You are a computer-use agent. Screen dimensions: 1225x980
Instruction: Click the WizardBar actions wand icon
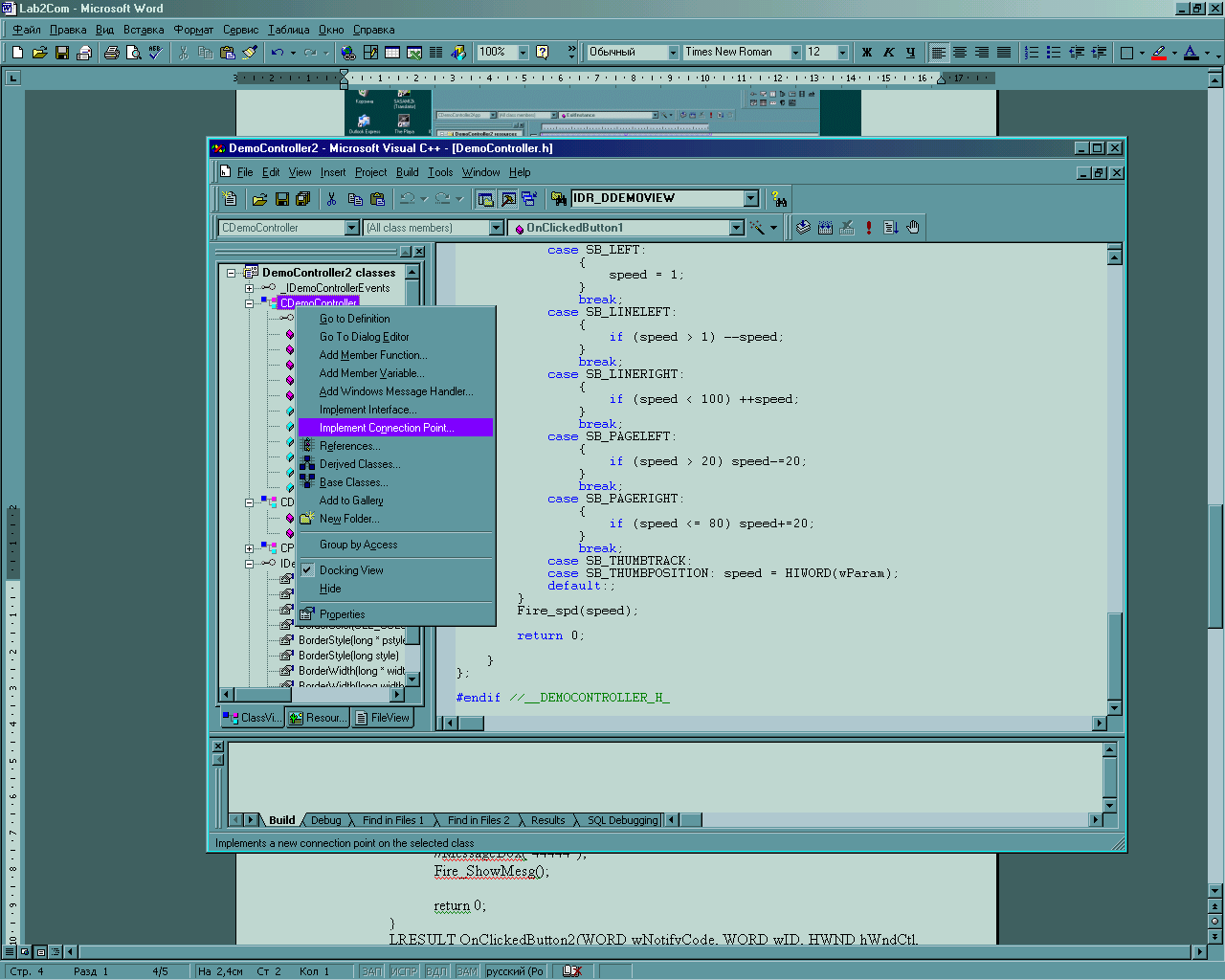(757, 228)
